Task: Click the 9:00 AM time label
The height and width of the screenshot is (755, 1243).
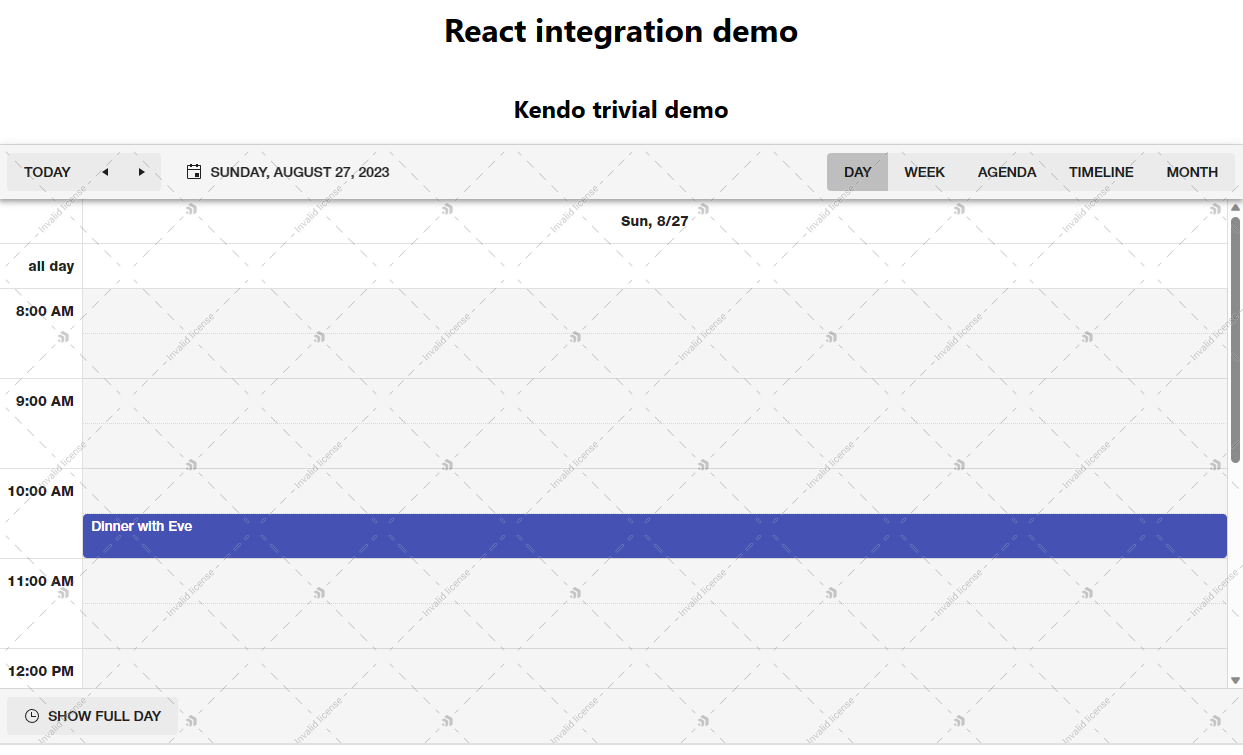Action: pos(45,401)
